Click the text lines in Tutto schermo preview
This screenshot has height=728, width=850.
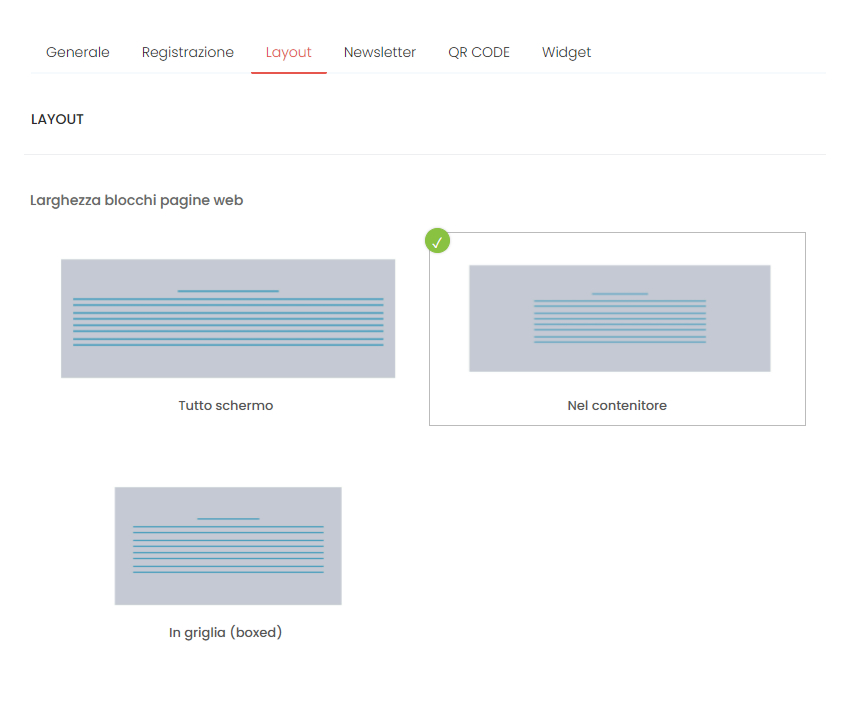(228, 322)
